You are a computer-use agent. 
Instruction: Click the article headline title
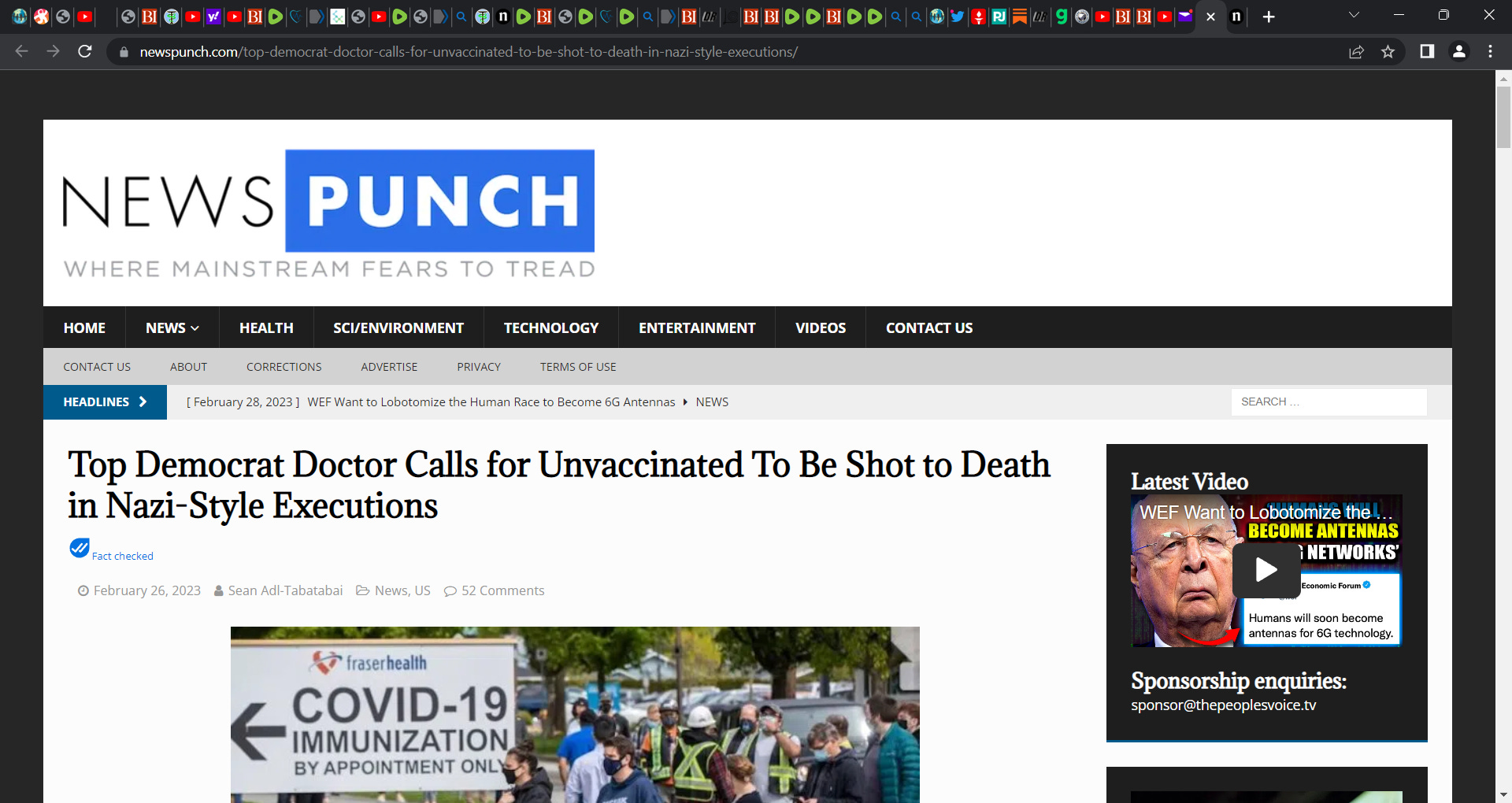559,485
